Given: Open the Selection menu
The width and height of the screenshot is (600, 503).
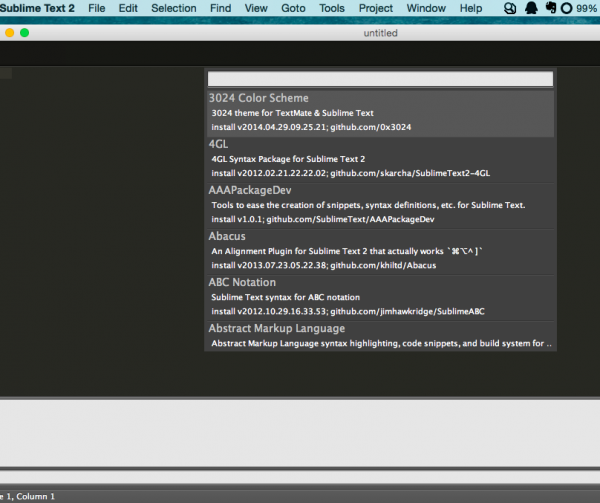Looking at the screenshot, I should [174, 8].
